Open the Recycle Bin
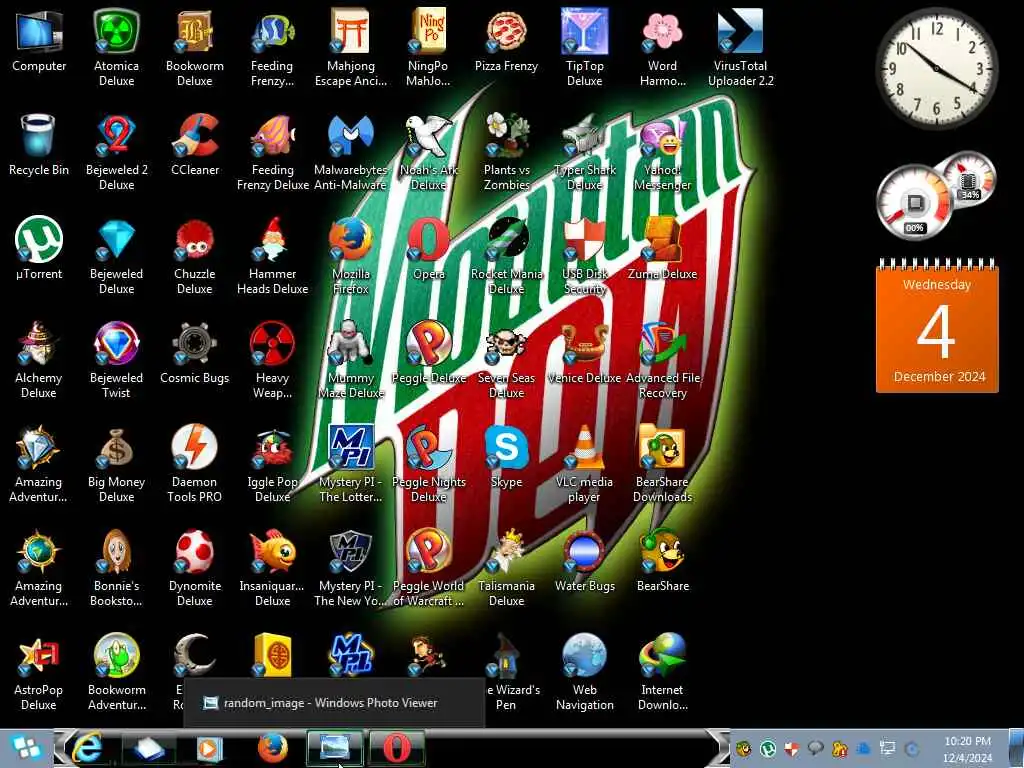Image resolution: width=1024 pixels, height=768 pixels. tap(39, 145)
